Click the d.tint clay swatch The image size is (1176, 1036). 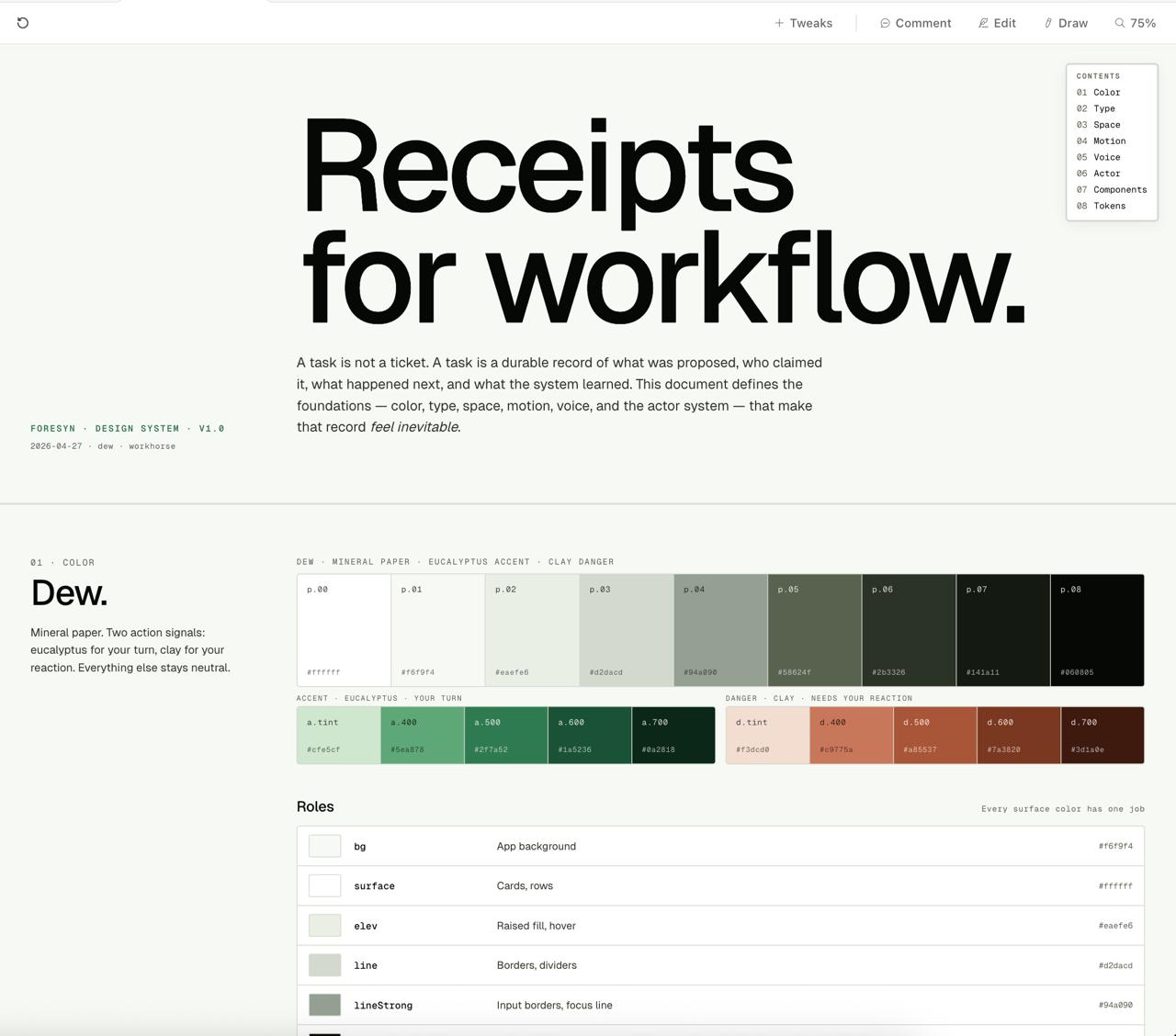tap(767, 736)
